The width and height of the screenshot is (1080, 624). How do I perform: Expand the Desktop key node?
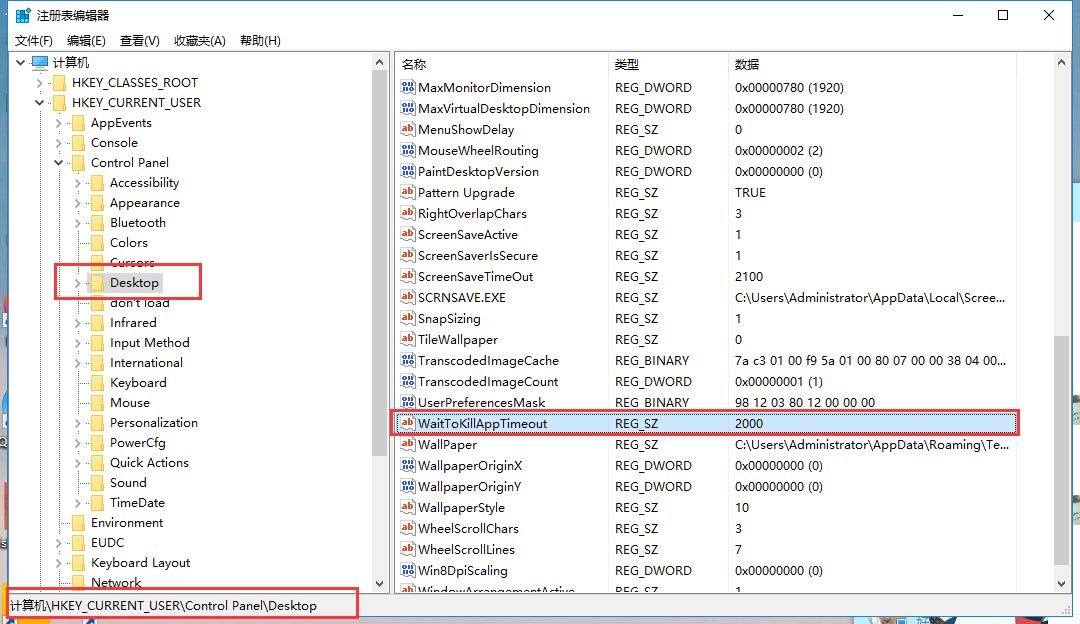78,283
